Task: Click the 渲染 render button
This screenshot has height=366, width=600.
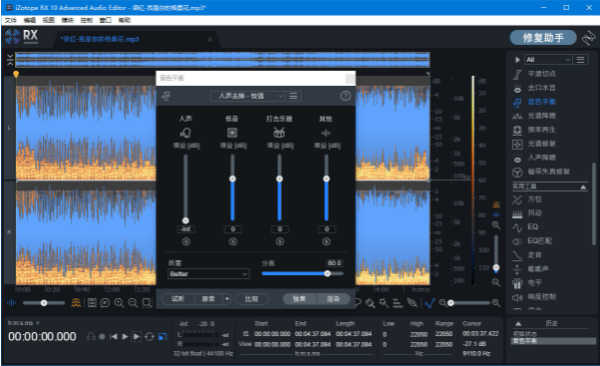Action: (x=333, y=299)
